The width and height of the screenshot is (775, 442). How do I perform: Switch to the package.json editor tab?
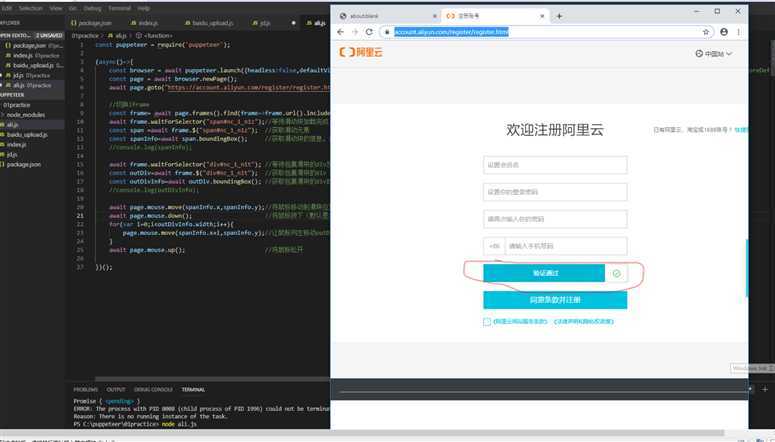pos(92,23)
